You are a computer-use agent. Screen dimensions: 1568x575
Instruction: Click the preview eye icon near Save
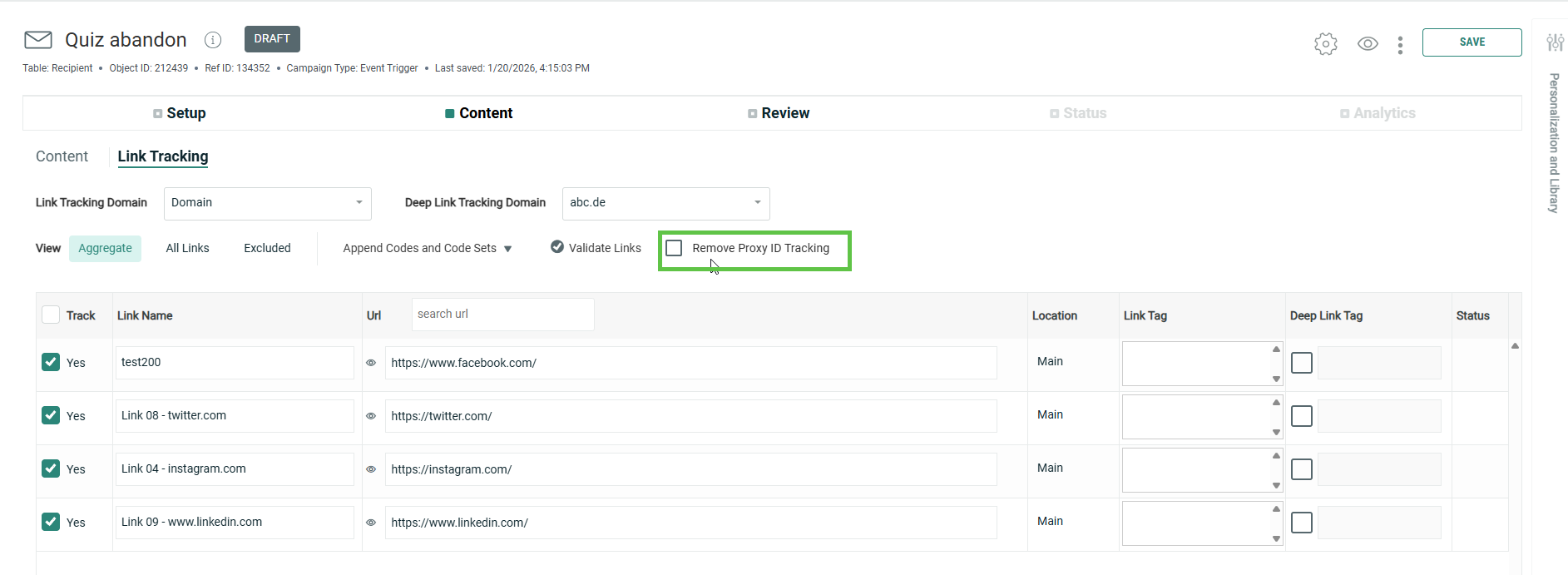pyautogui.click(x=1368, y=43)
